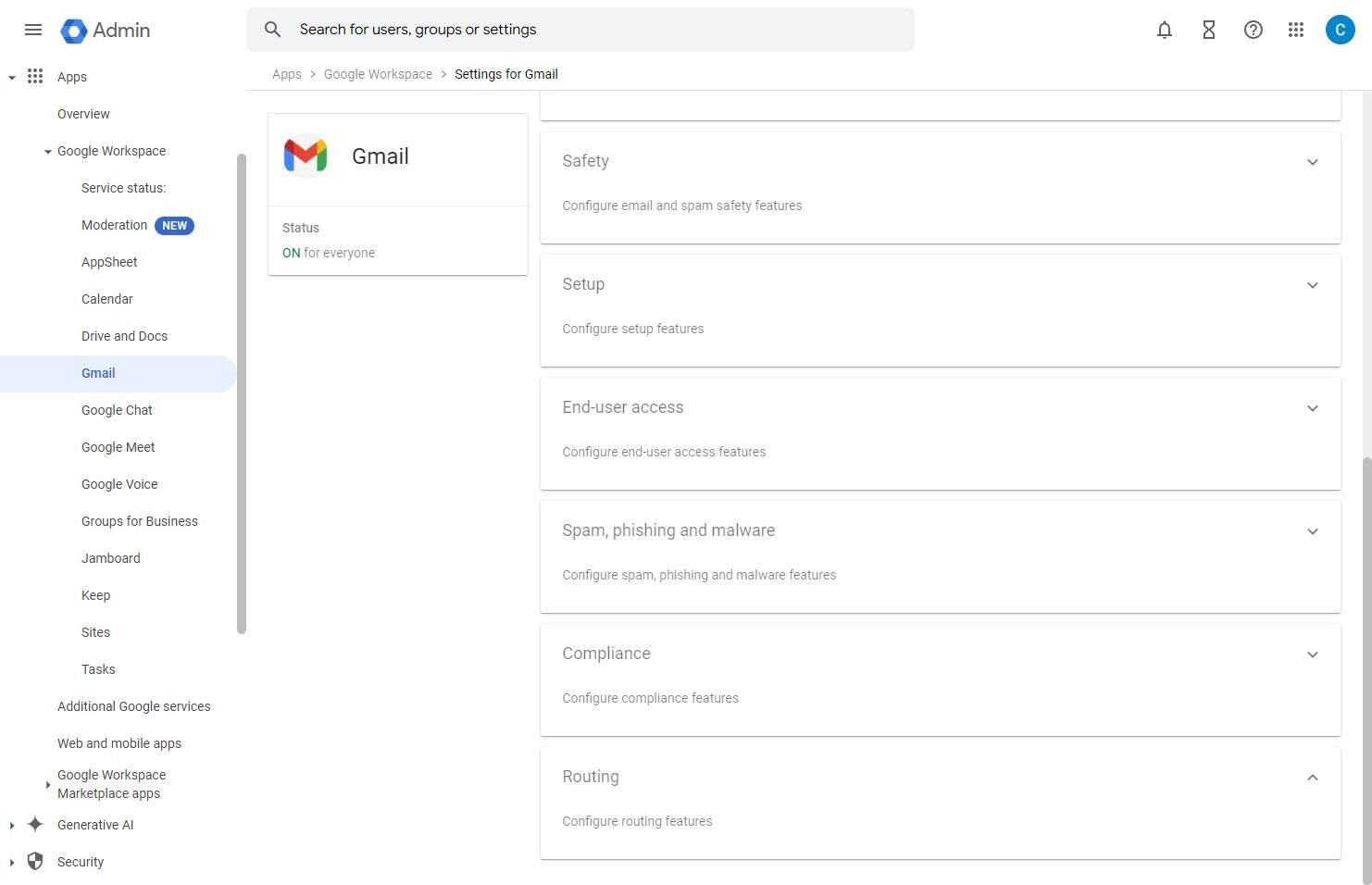The width and height of the screenshot is (1372, 885).
Task: Select Drive and Docs in sidebar
Action: pos(124,336)
